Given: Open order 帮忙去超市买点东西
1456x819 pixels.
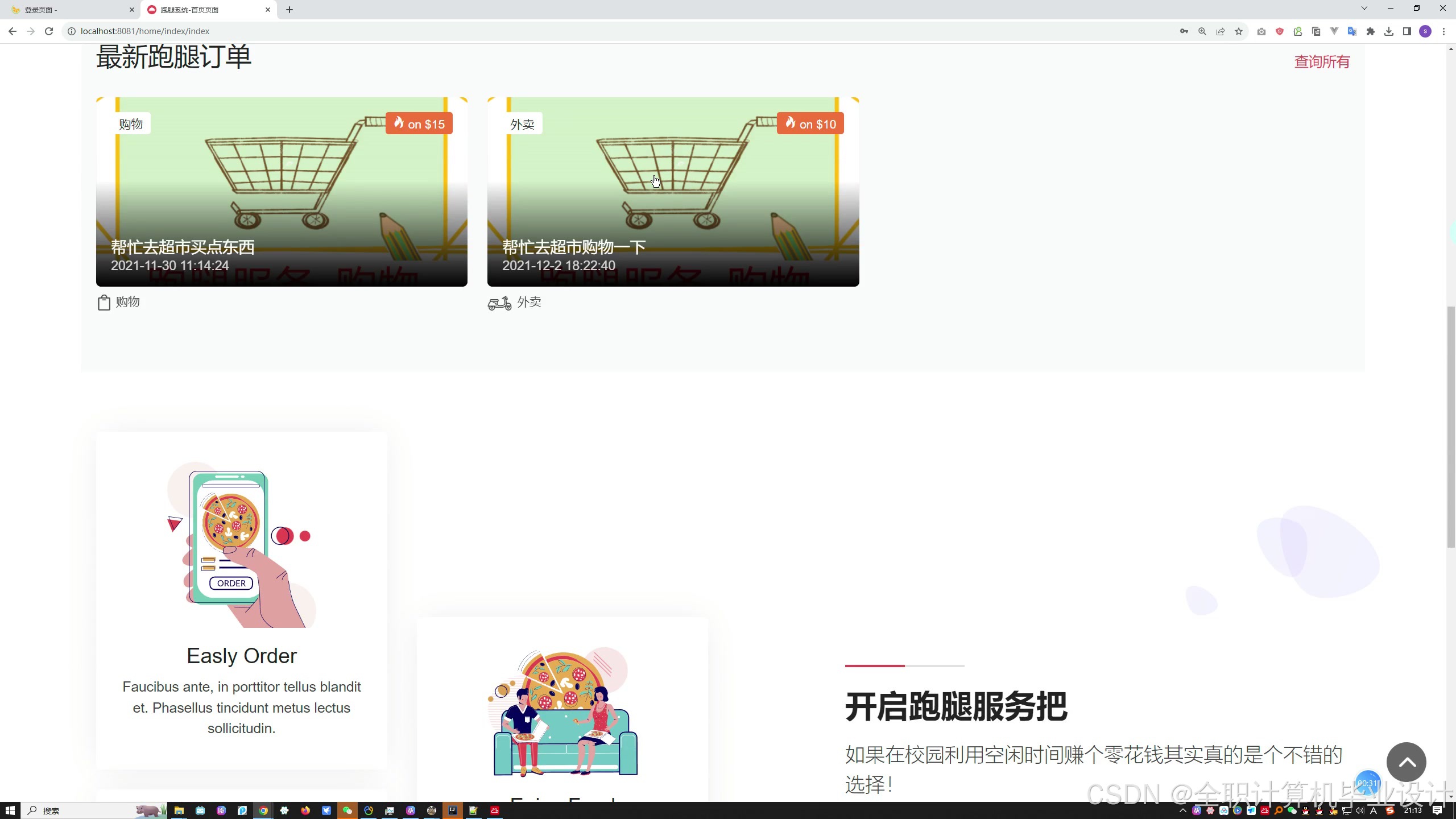Looking at the screenshot, I should pos(183,247).
